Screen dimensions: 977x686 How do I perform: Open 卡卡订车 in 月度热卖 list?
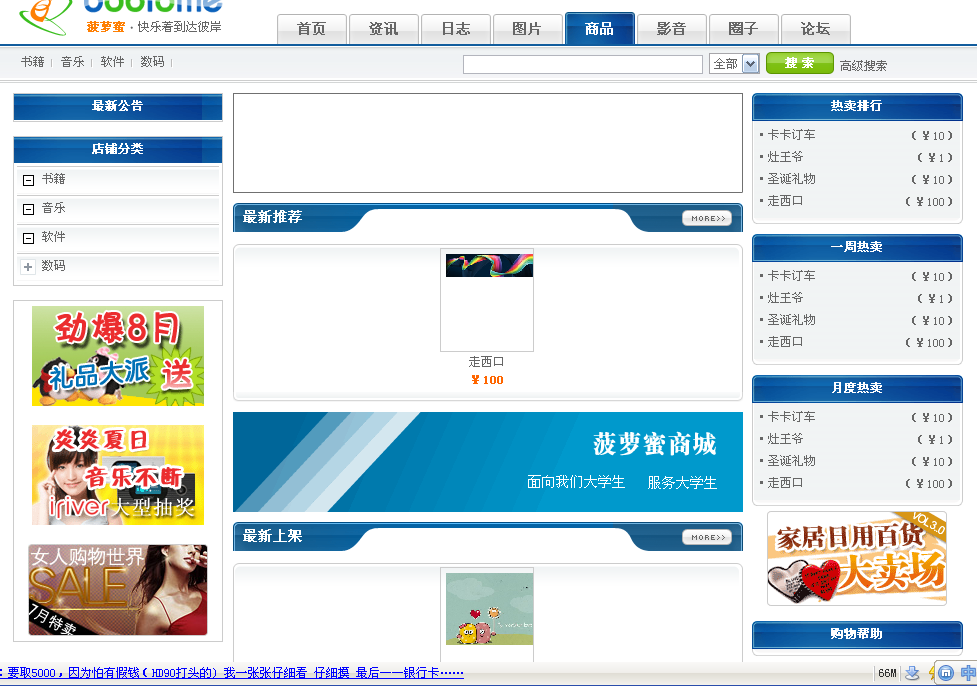coord(791,417)
